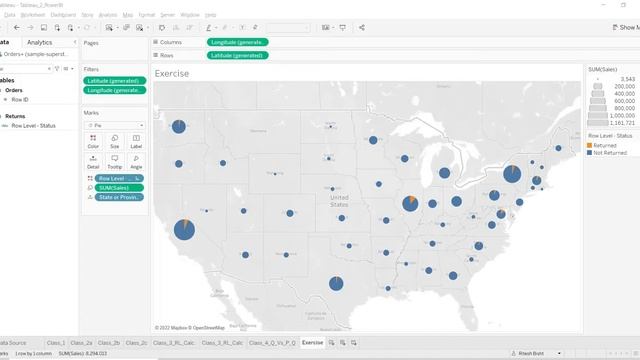Click the blue Not Returned legend swatch
The image size is (640, 360).
click(589, 153)
